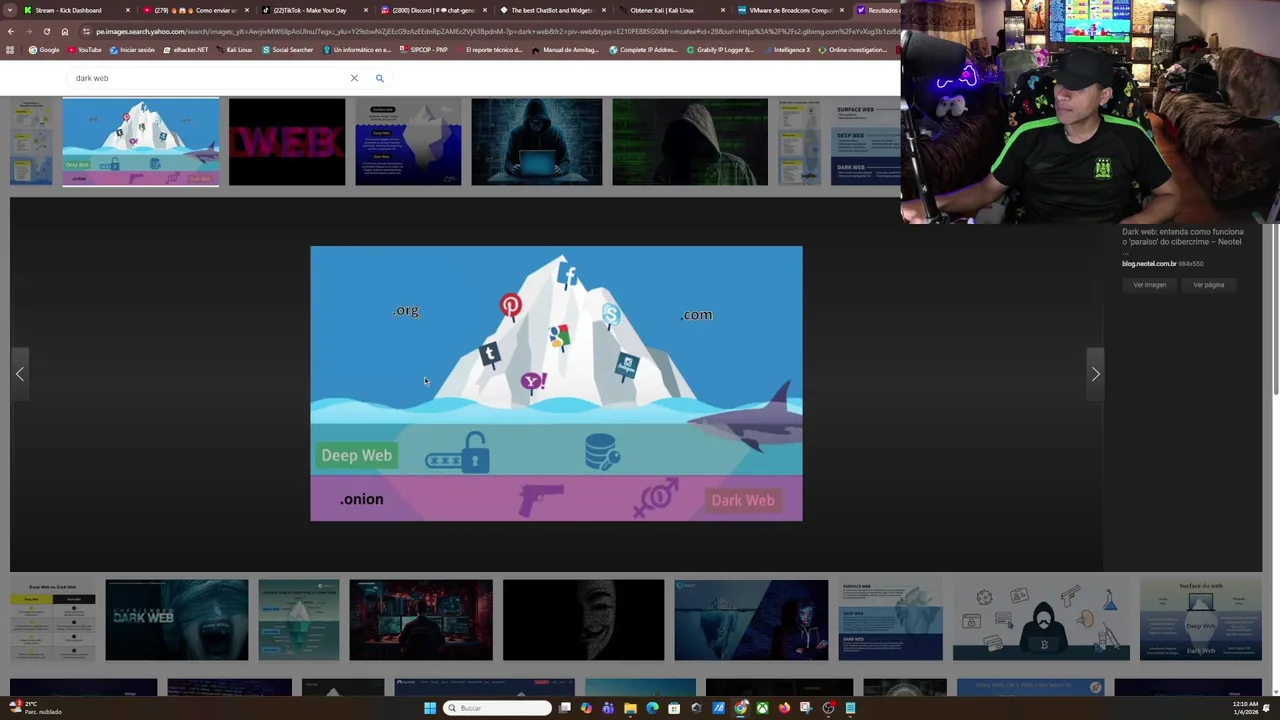Select the screaming blindfolded DARK WEB thumbnail
This screenshot has height=720, width=1280.
tap(177, 620)
